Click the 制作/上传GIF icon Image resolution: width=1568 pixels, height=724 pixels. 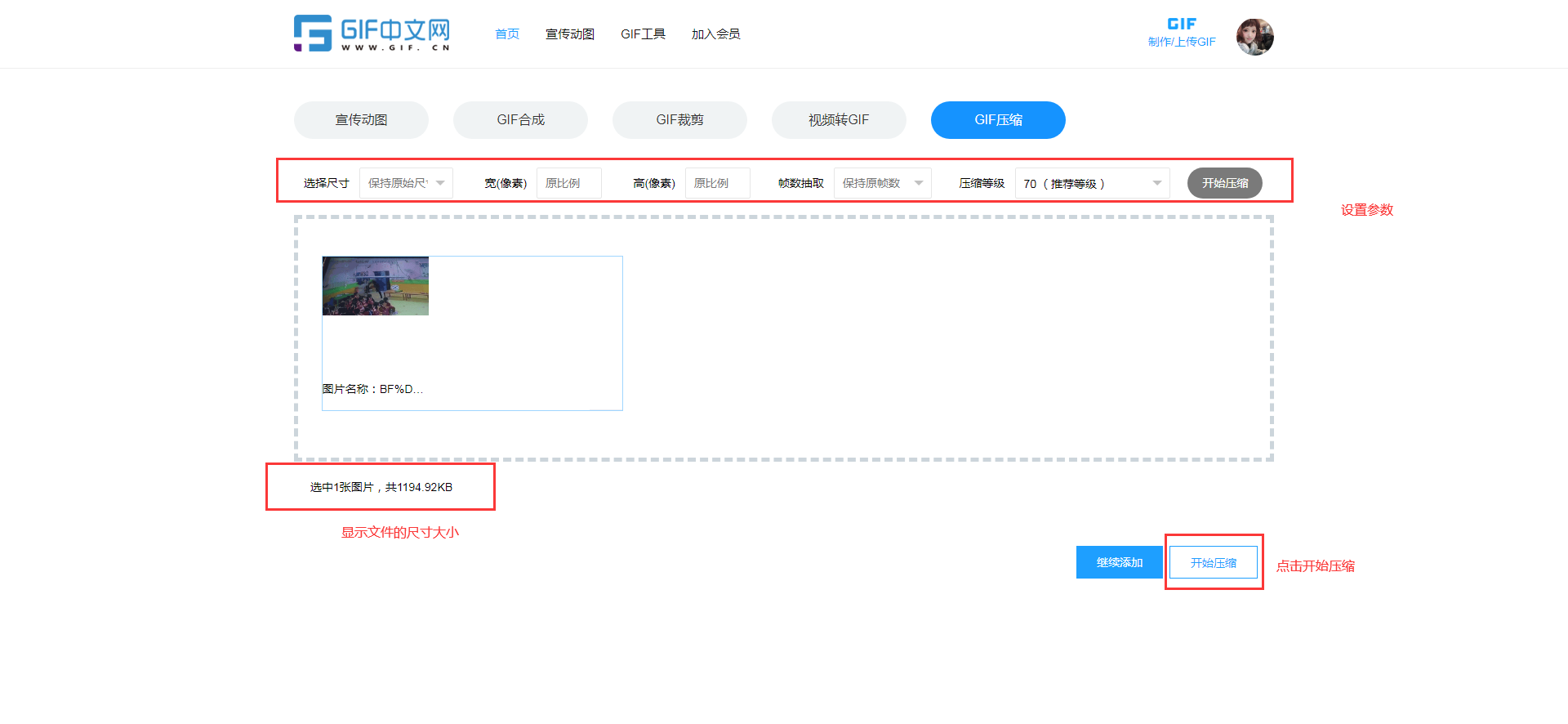tap(1181, 33)
